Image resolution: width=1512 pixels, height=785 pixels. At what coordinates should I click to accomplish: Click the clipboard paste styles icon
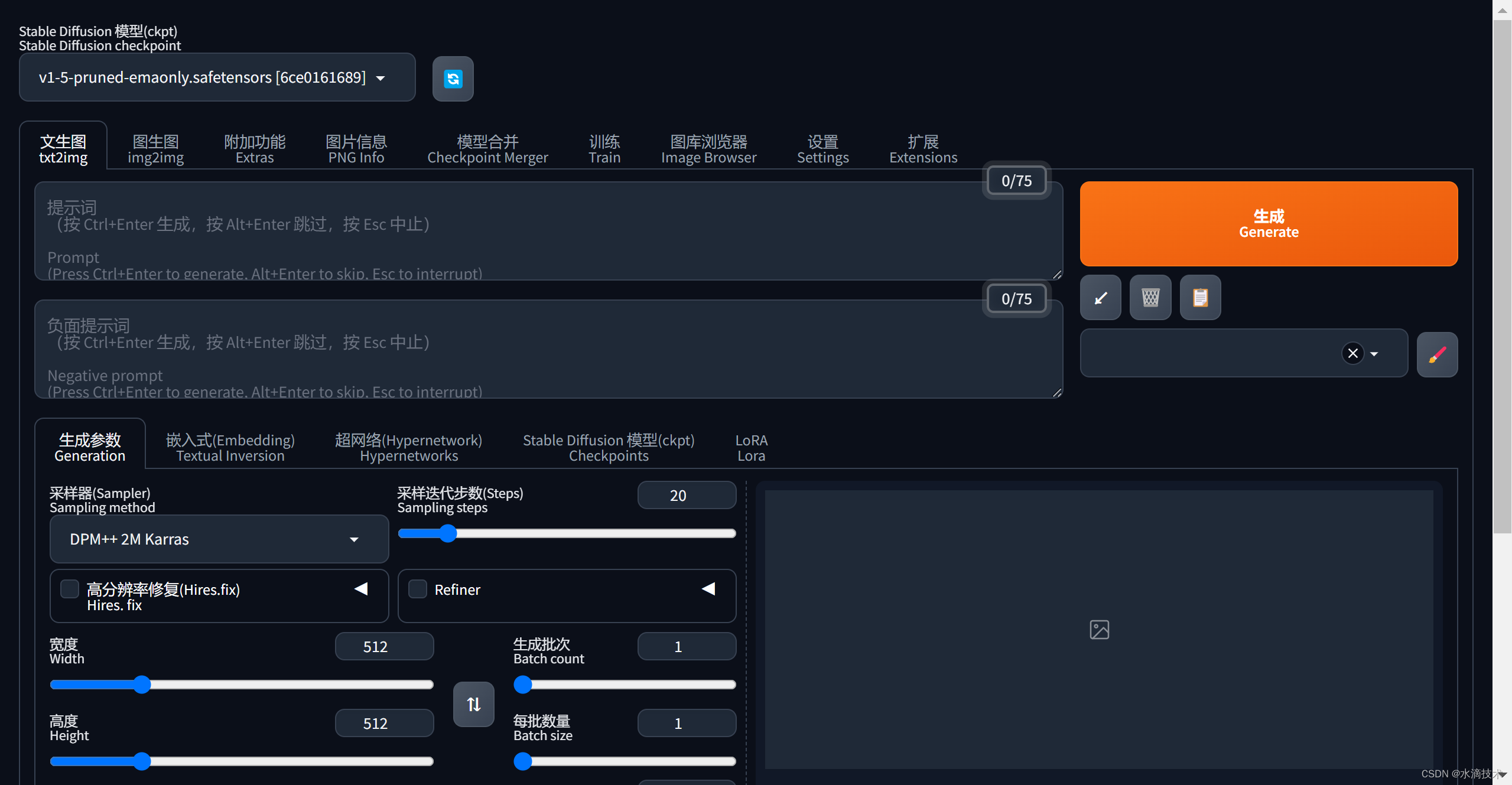tap(1199, 298)
